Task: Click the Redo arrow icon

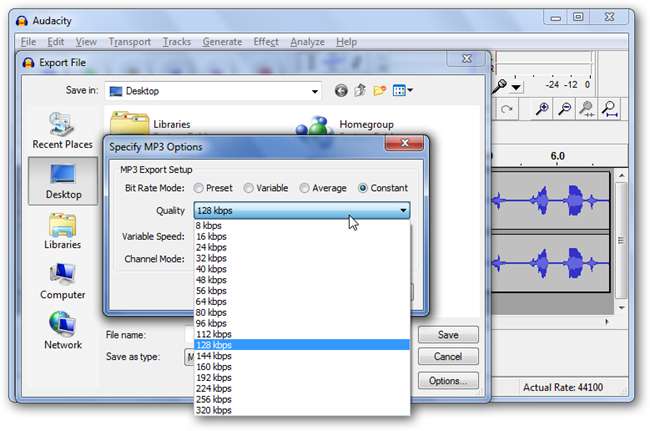Action: 507,109
